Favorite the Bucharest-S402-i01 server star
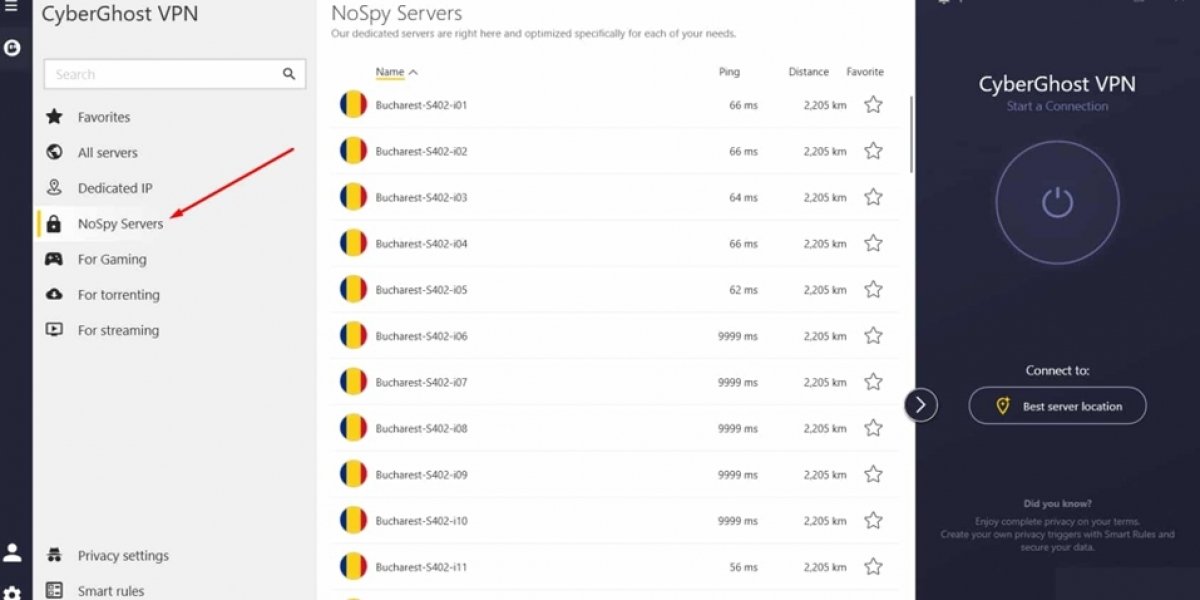This screenshot has height=600, width=1200. (873, 105)
